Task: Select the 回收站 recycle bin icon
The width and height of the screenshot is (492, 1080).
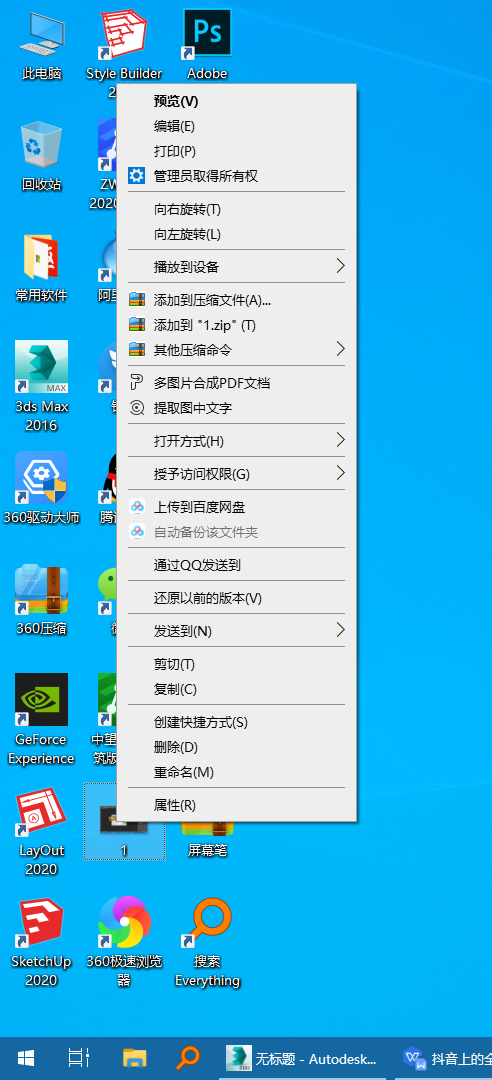Action: (41, 156)
